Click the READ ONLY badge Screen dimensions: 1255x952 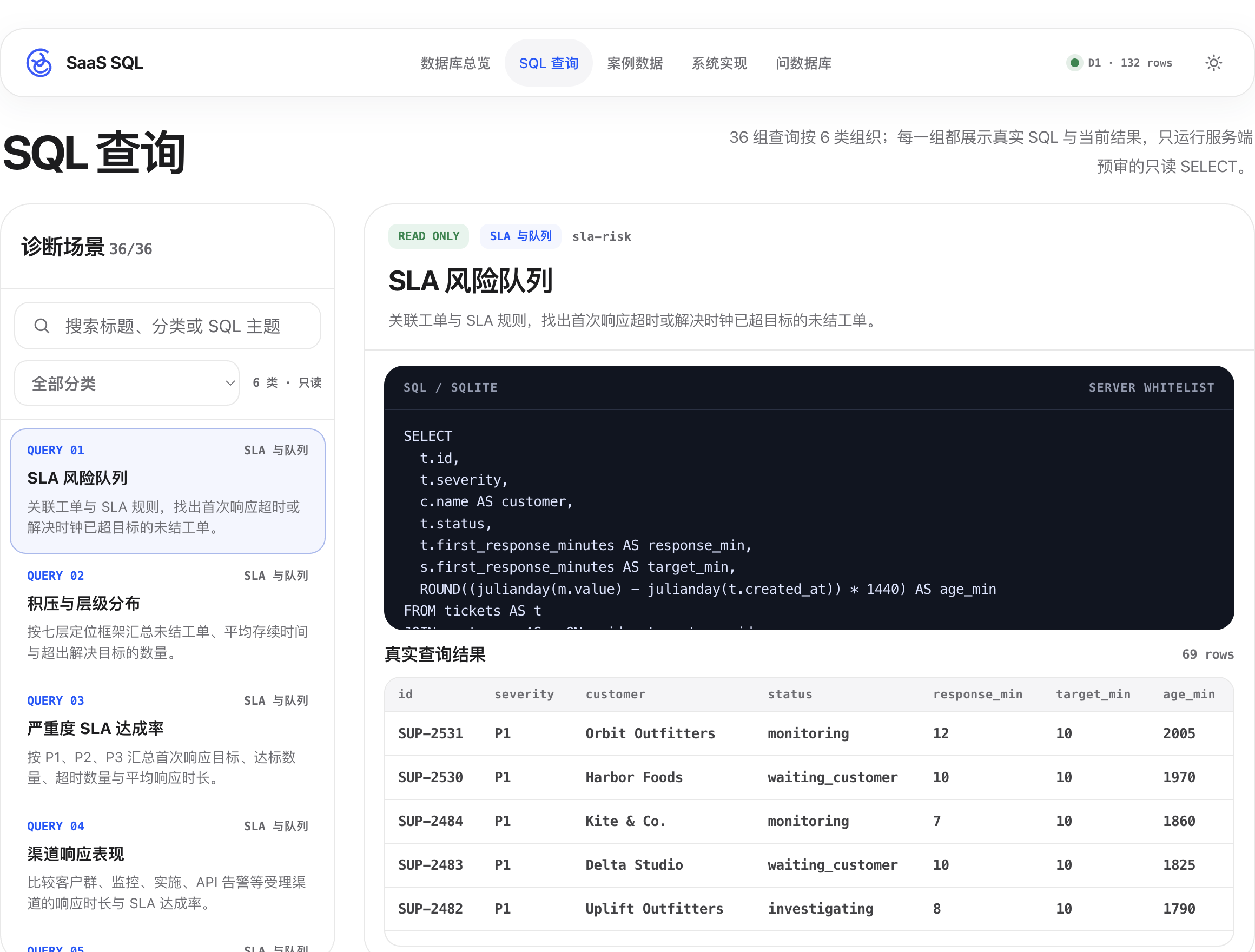tap(428, 236)
